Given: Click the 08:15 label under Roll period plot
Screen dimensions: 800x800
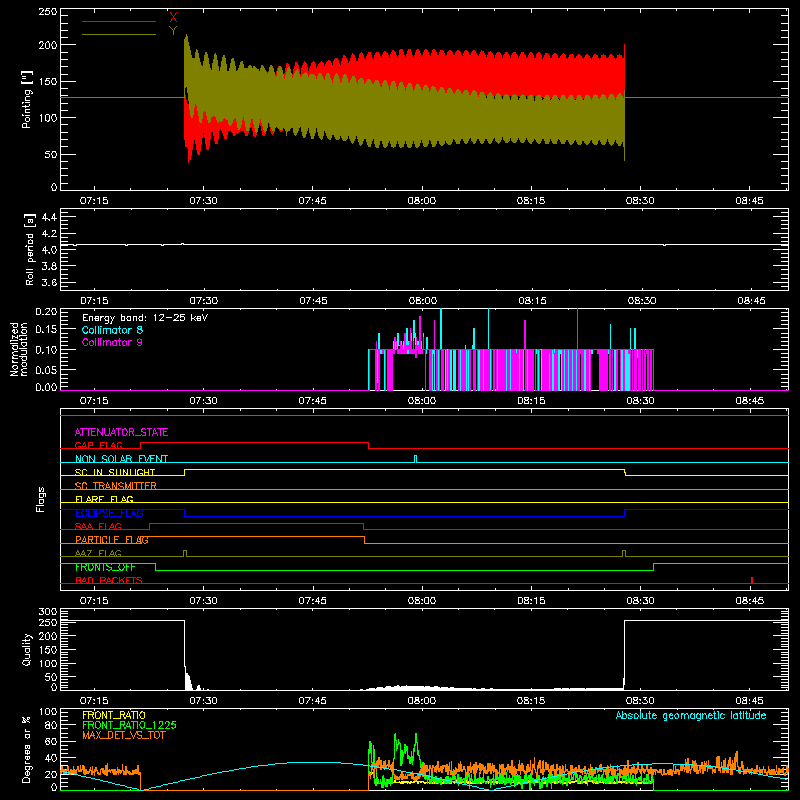Looking at the screenshot, I should coord(532,301).
